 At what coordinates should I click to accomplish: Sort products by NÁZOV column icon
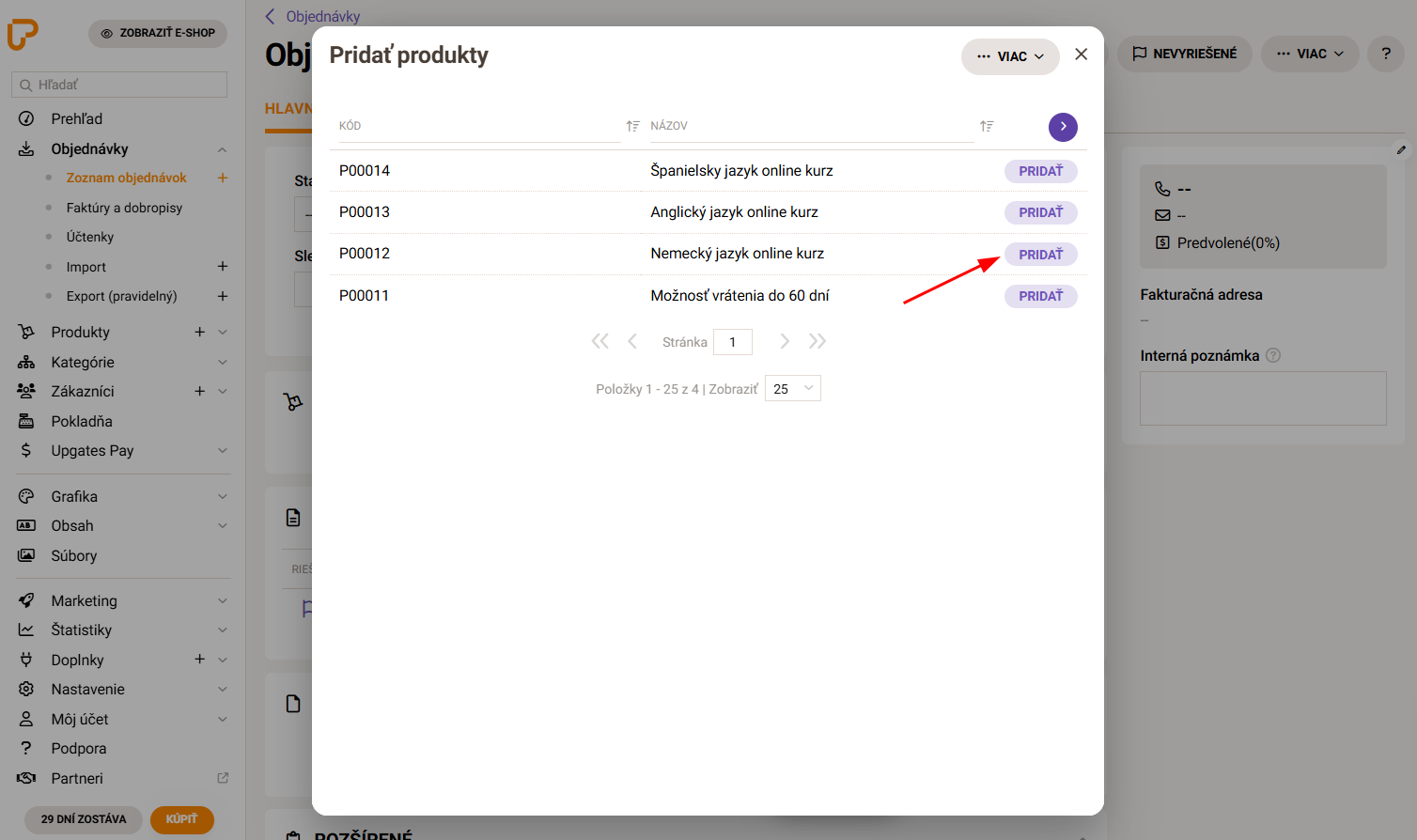click(987, 126)
